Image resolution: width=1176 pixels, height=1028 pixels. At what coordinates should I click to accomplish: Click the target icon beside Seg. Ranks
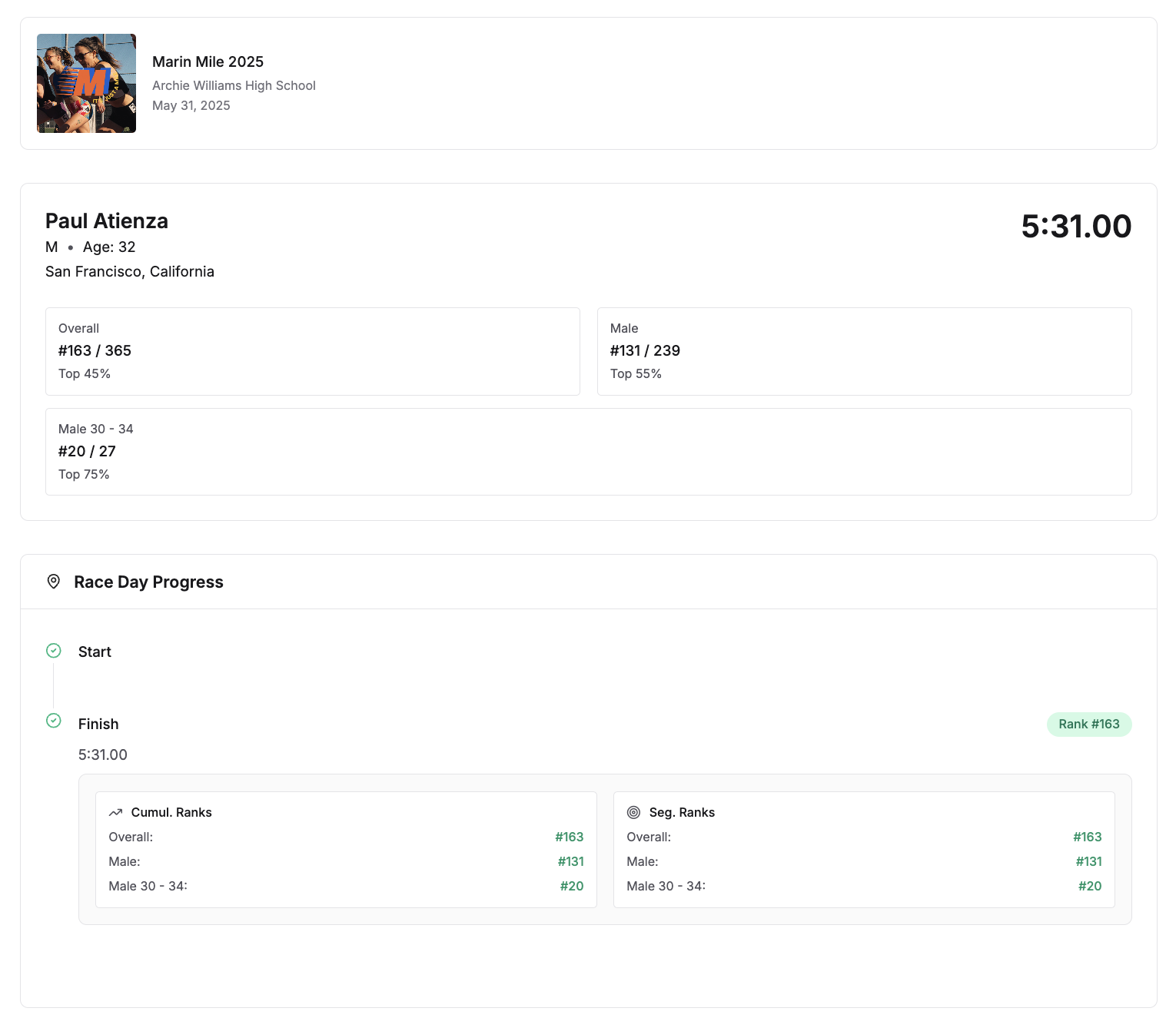(634, 812)
